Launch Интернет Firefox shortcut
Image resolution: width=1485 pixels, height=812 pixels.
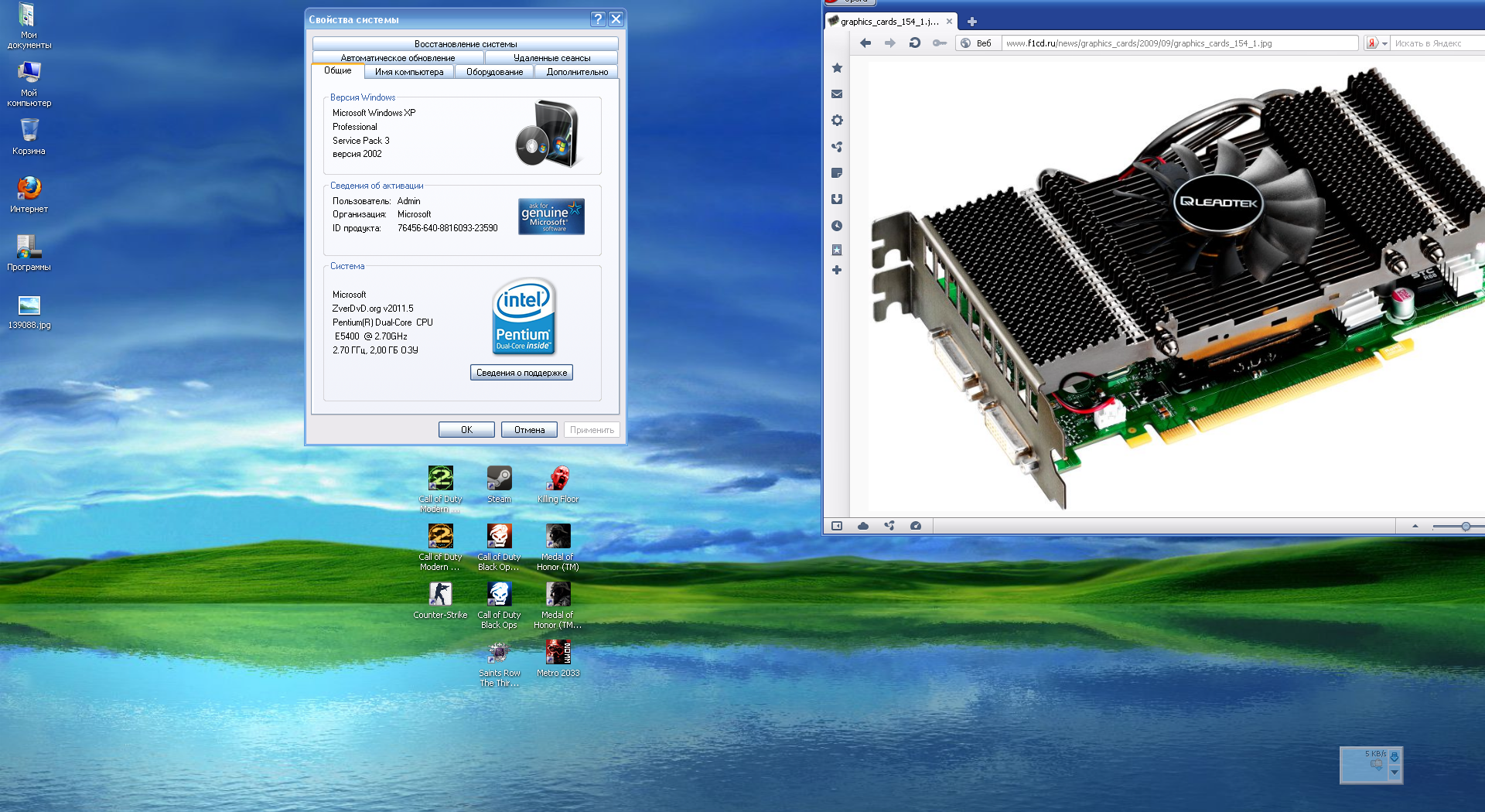(x=29, y=195)
